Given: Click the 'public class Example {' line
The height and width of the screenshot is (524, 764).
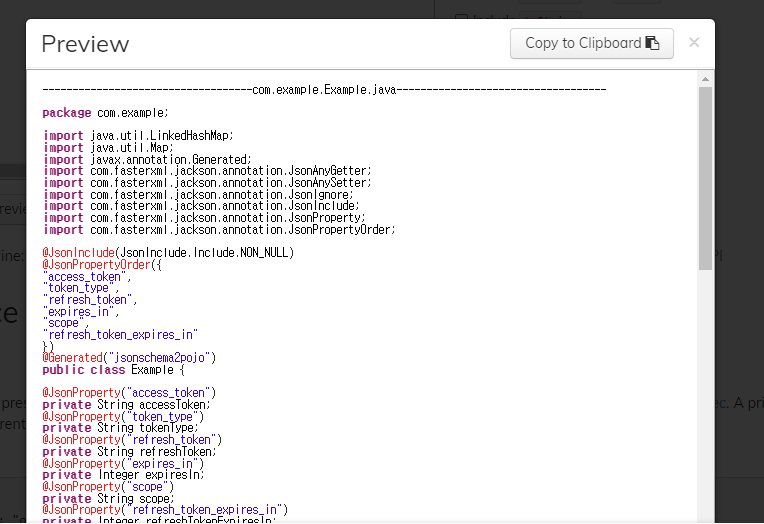Looking at the screenshot, I should click(x=114, y=370).
